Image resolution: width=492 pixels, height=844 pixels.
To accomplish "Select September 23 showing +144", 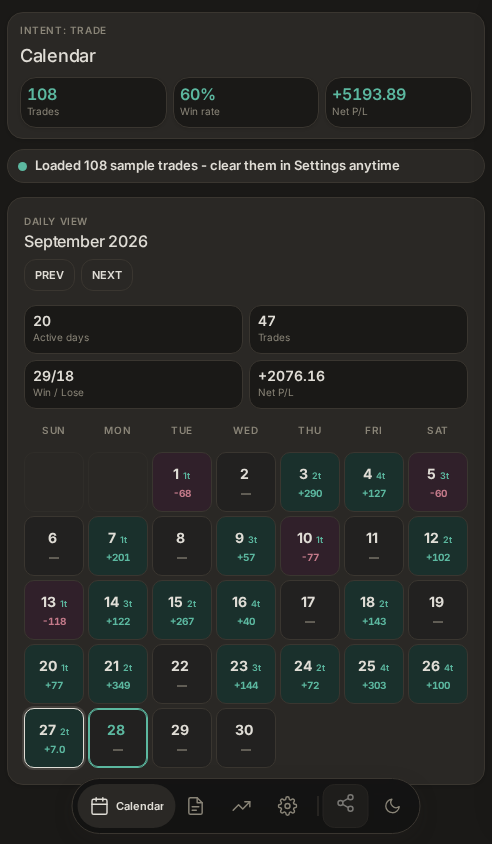I will point(246,674).
